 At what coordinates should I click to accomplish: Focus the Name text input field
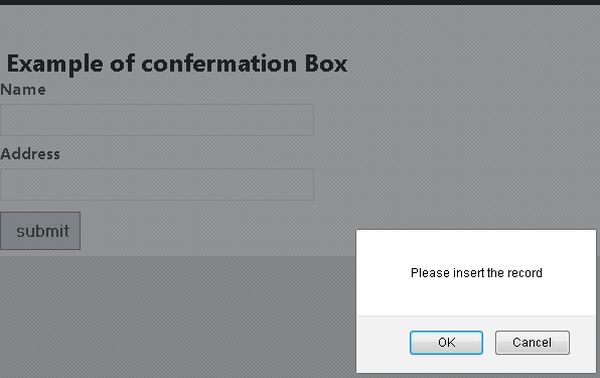tap(157, 120)
